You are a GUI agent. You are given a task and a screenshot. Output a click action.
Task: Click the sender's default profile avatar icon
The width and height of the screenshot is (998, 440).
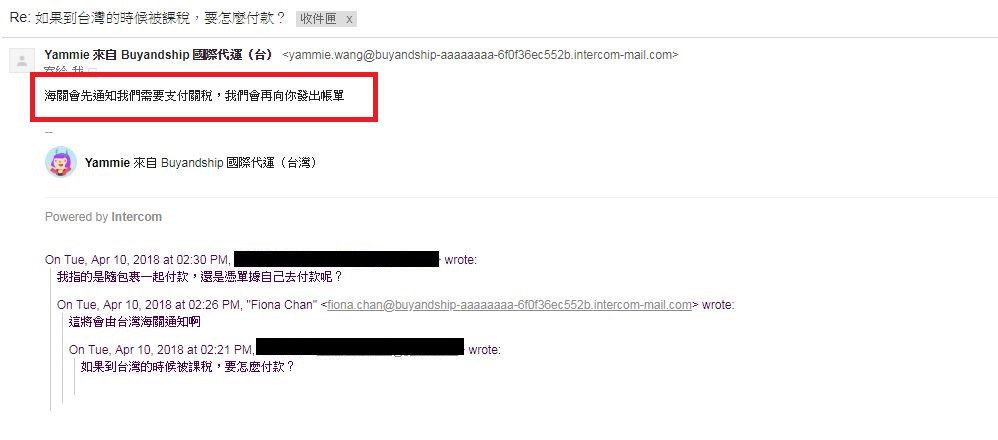pos(22,60)
